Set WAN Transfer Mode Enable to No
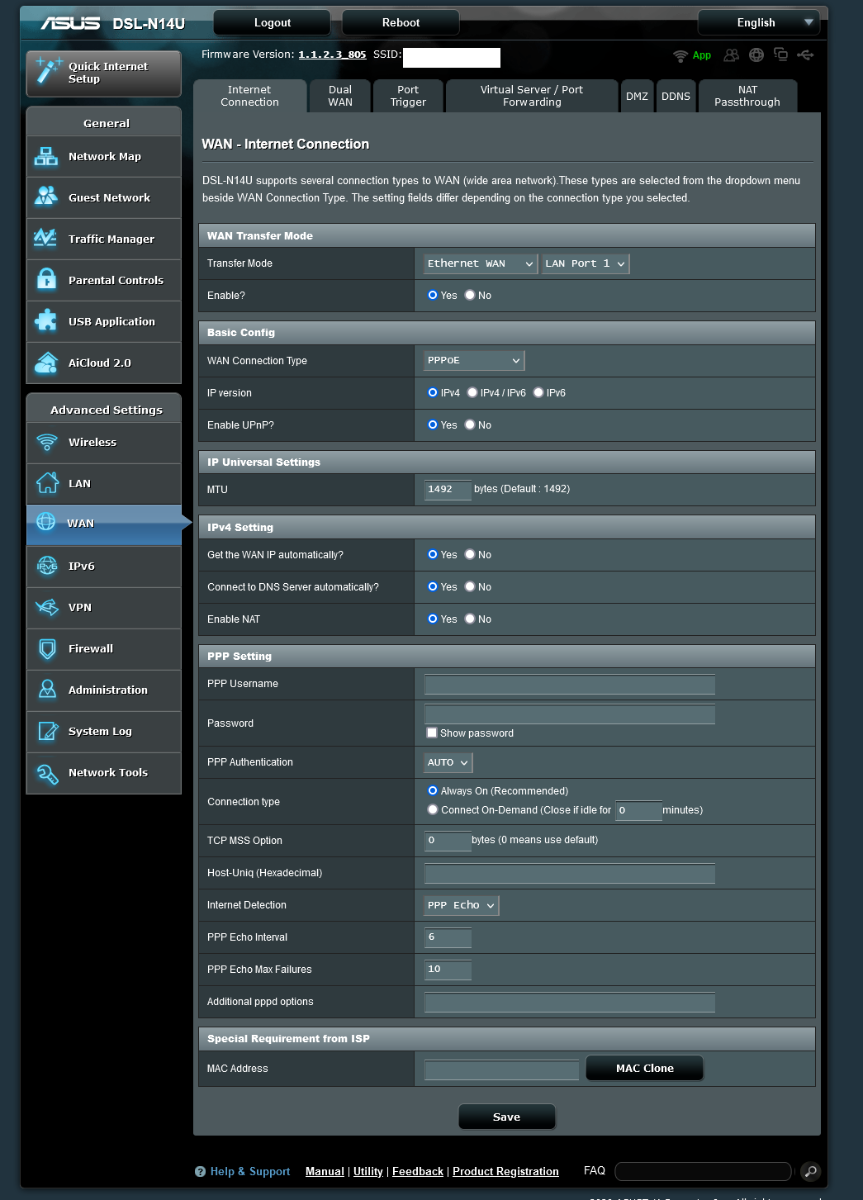This screenshot has height=1200, width=863. (470, 295)
